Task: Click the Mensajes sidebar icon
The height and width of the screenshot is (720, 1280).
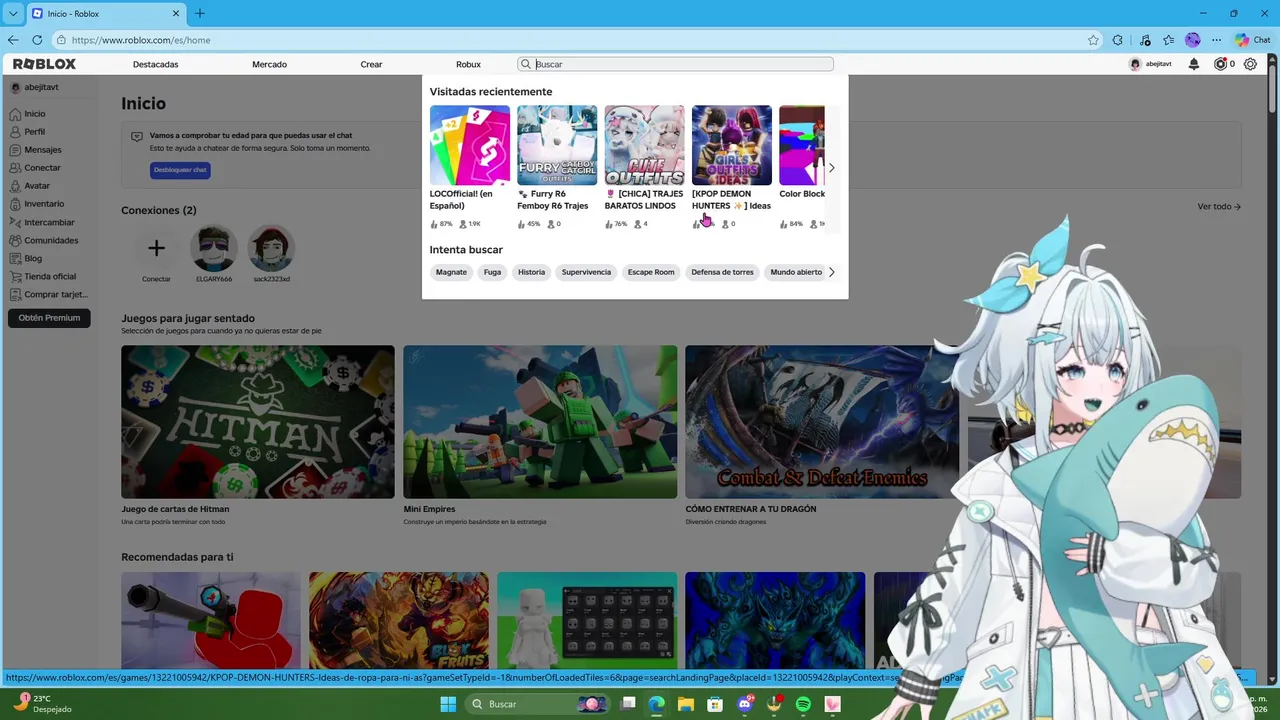Action: pyautogui.click(x=15, y=150)
